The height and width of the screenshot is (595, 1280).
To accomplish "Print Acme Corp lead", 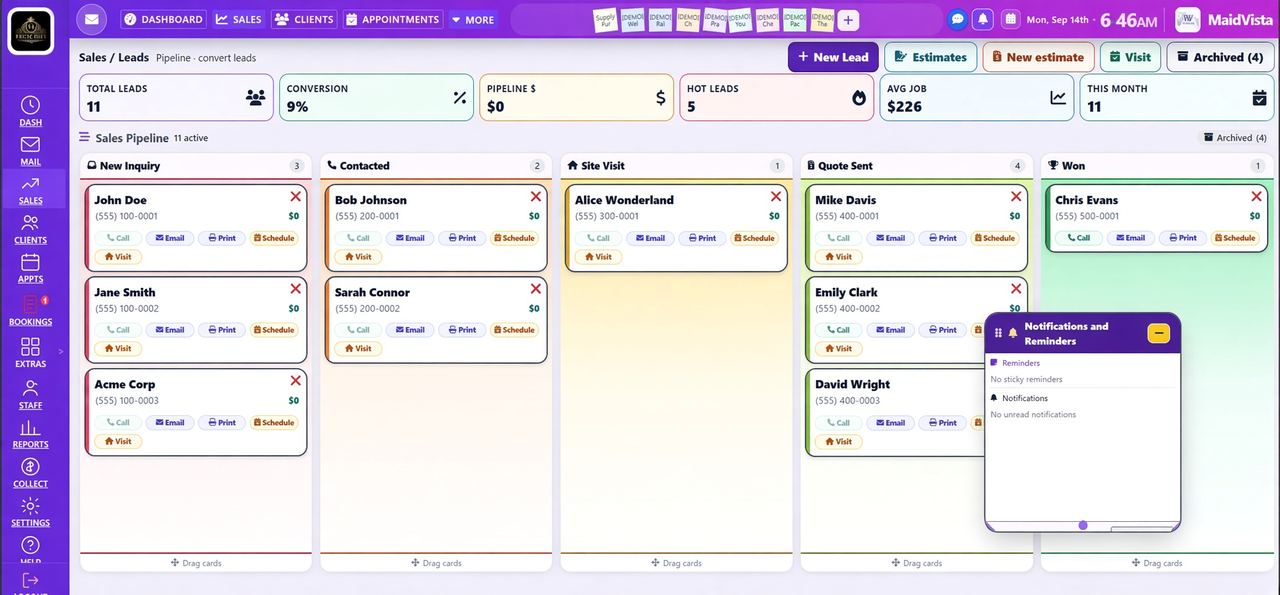I will [x=222, y=422].
